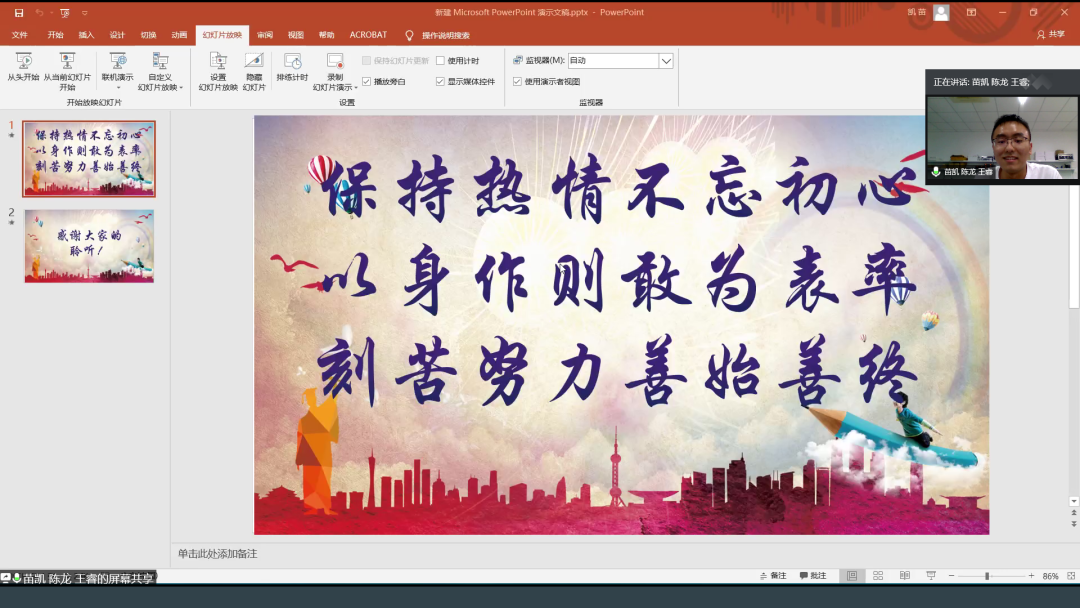
Task: Expand Custom Slide Show (自定义幻灯片放映) menu
Action: (x=160, y=72)
